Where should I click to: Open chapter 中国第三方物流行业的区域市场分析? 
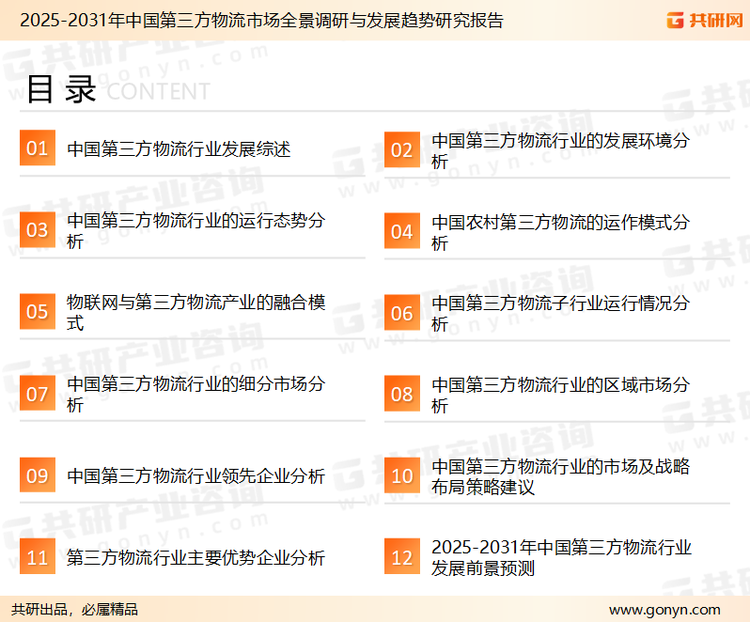[x=560, y=395]
